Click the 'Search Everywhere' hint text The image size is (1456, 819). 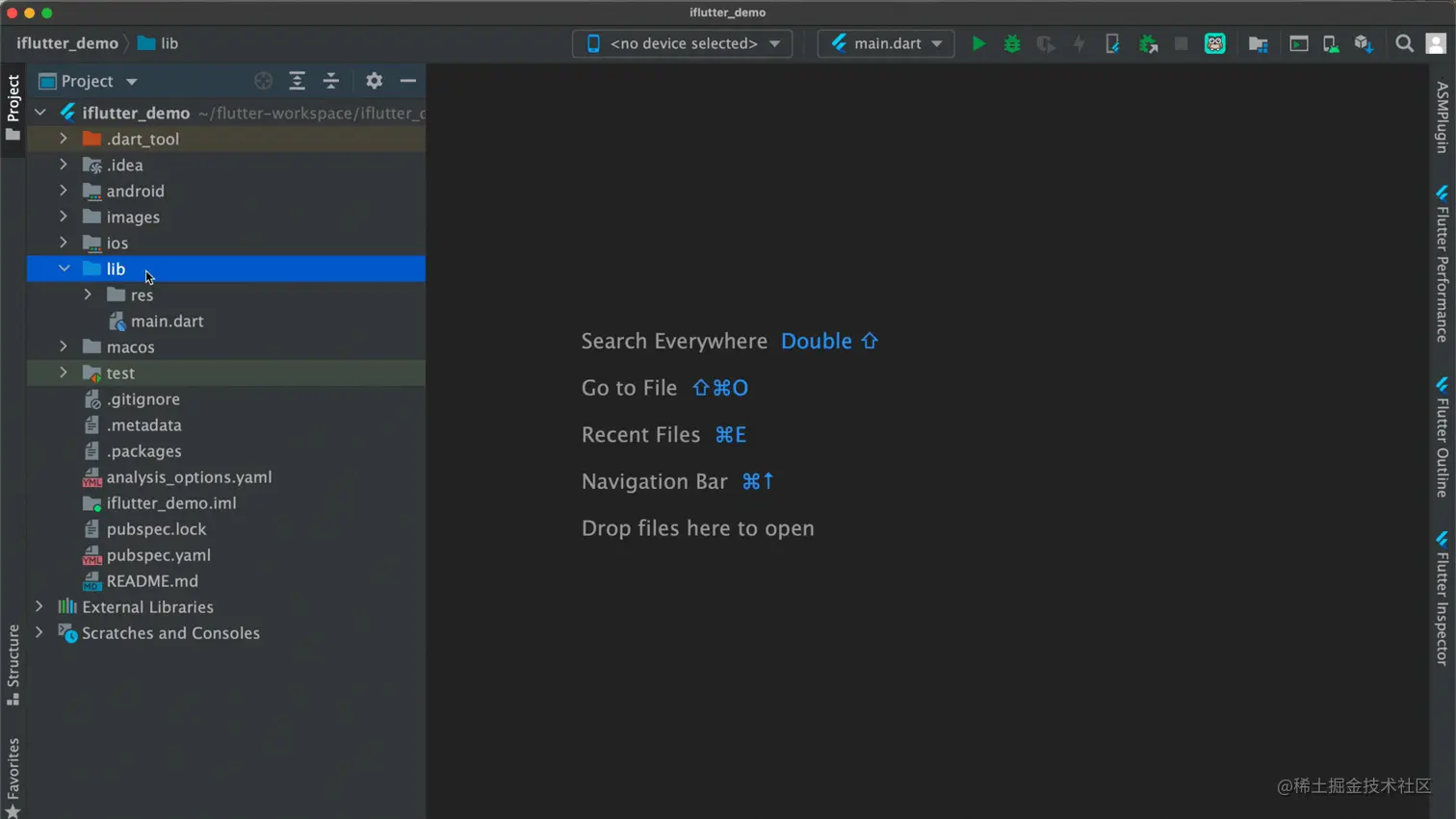click(x=674, y=341)
